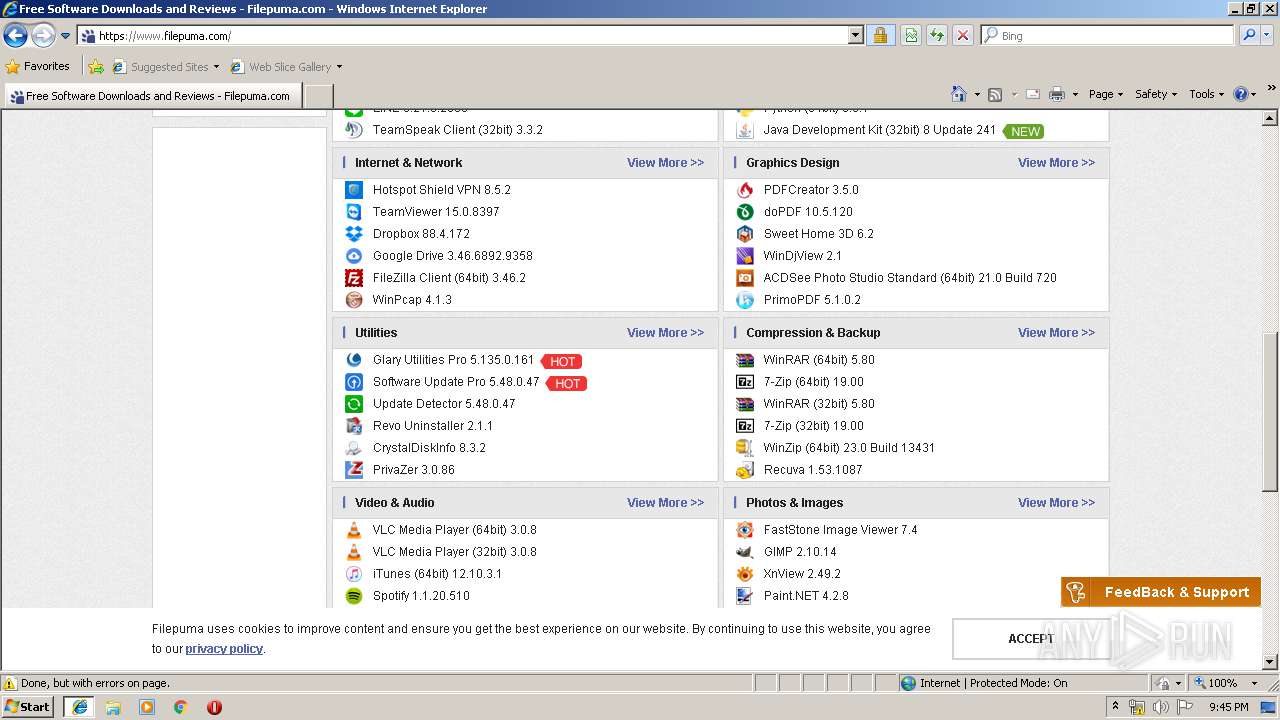Click the address bar URL field

472,36
